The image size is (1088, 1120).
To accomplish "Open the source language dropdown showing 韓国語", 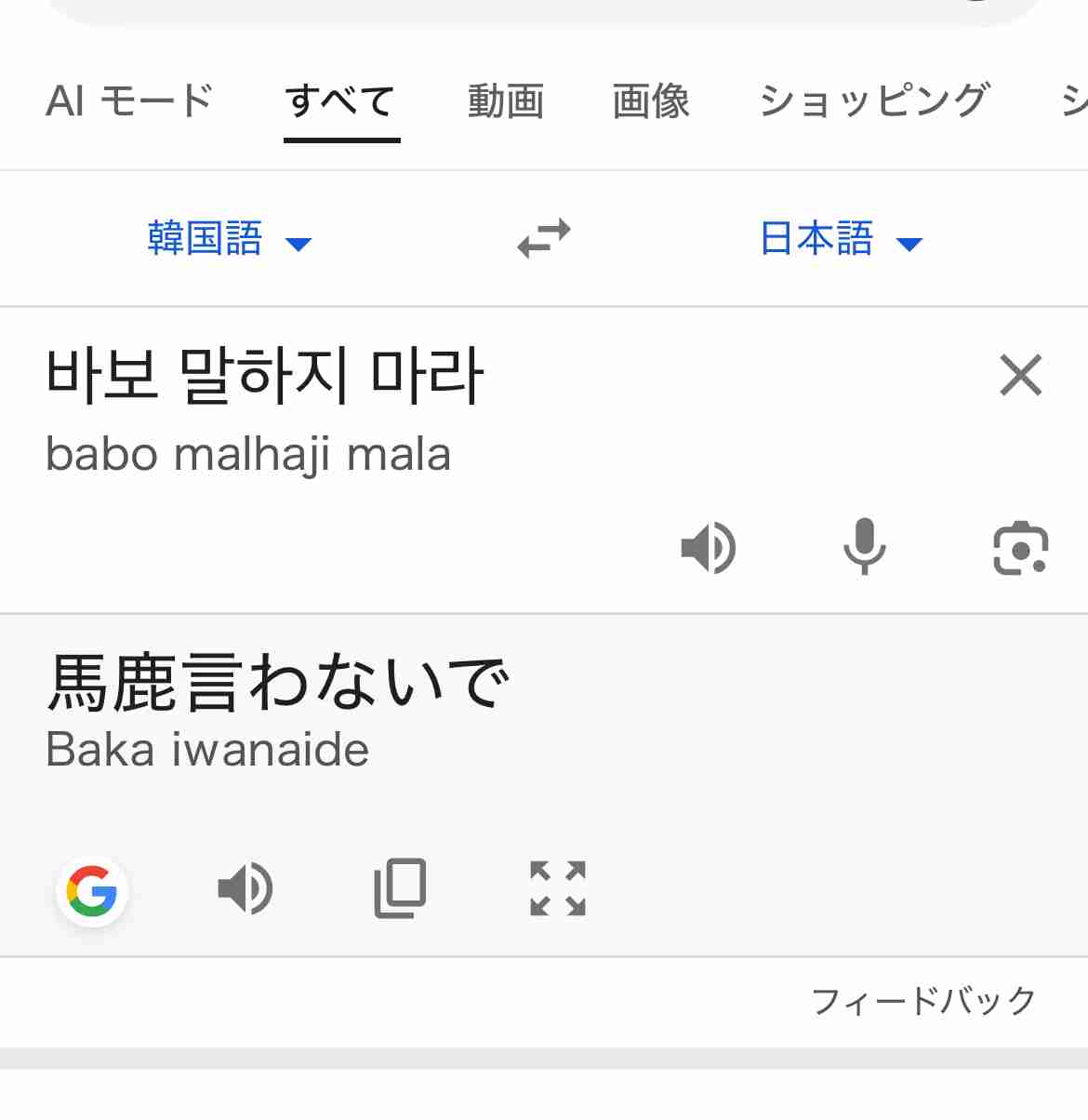I will click(206, 239).
